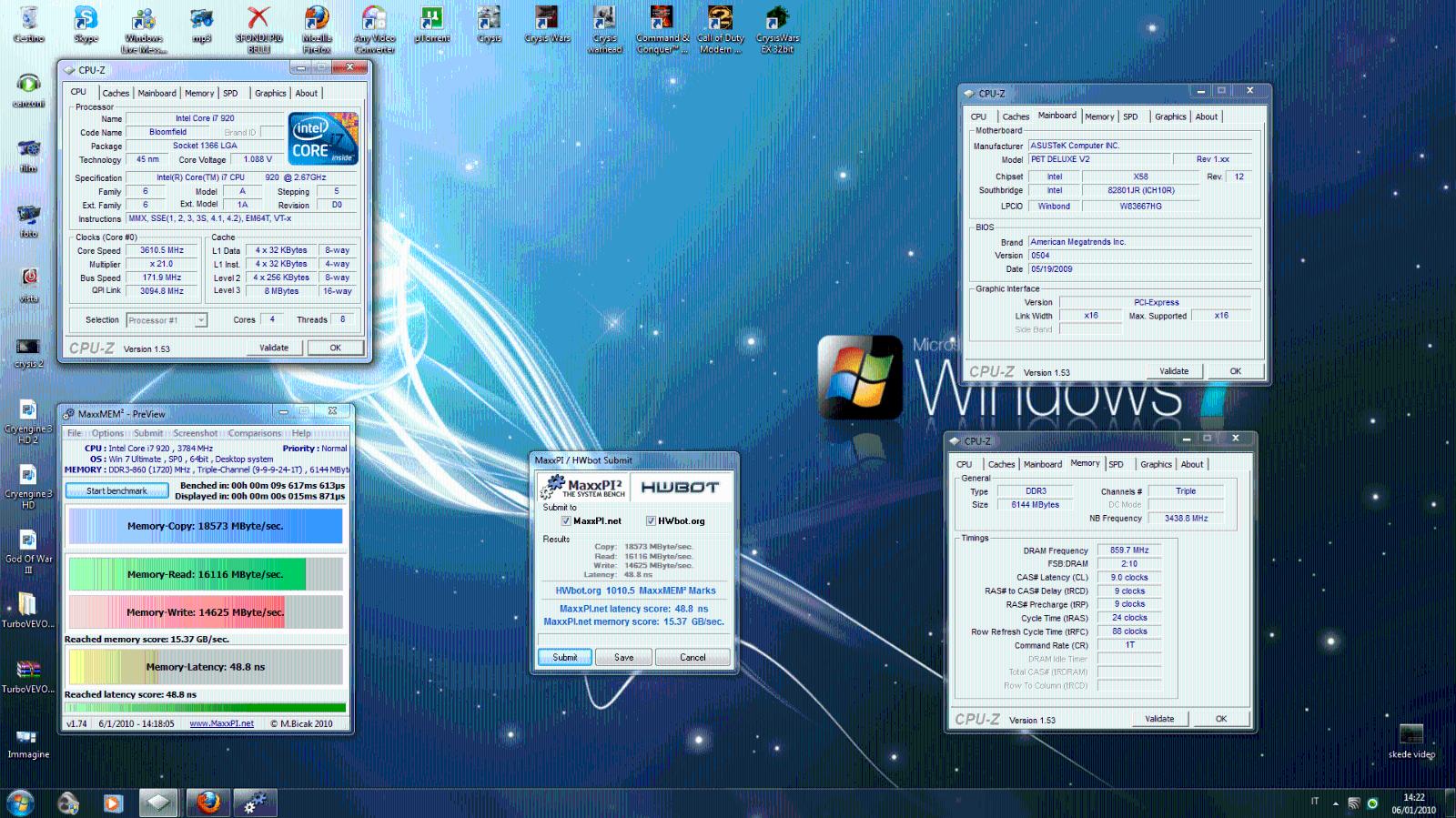
Task: Open Windows Live Messenger desktop shortcut
Action: pos(144,29)
